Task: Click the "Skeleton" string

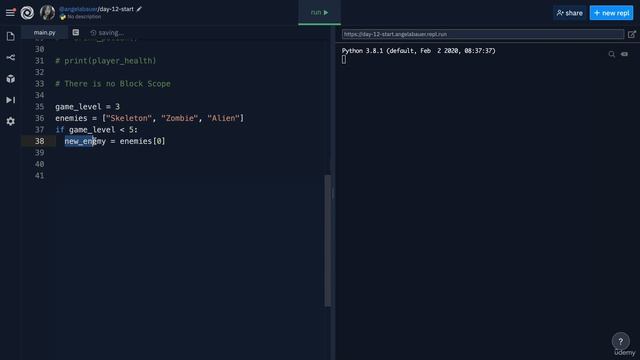Action: tap(129, 118)
